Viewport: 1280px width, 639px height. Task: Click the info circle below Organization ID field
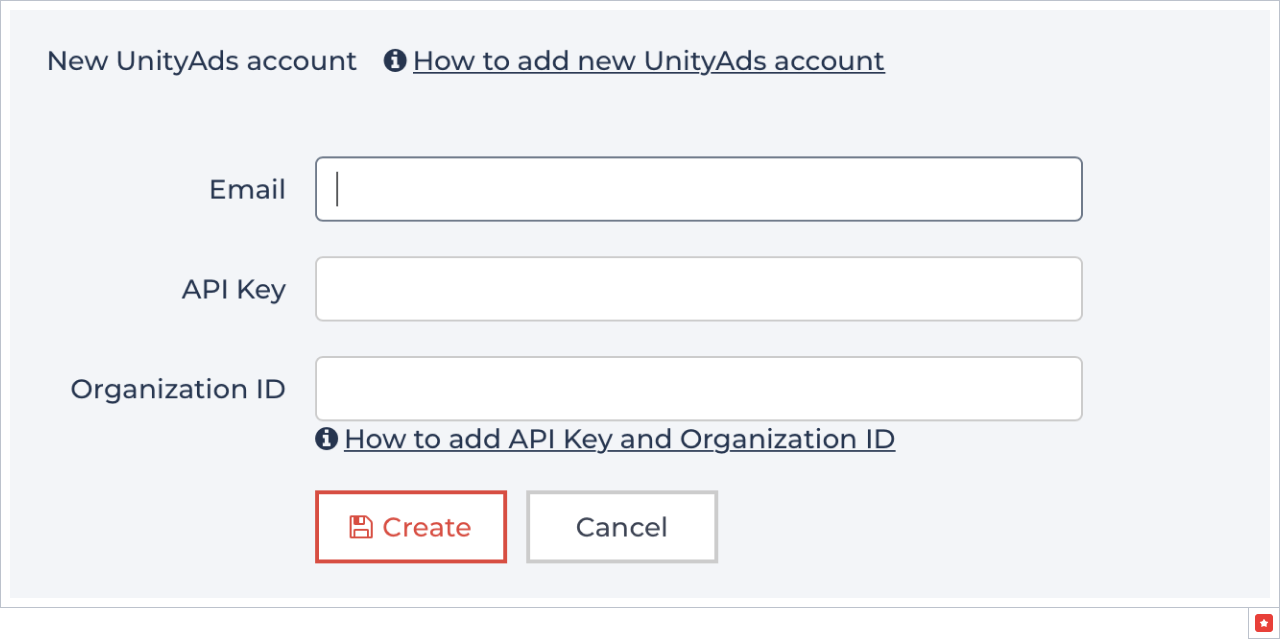[326, 438]
